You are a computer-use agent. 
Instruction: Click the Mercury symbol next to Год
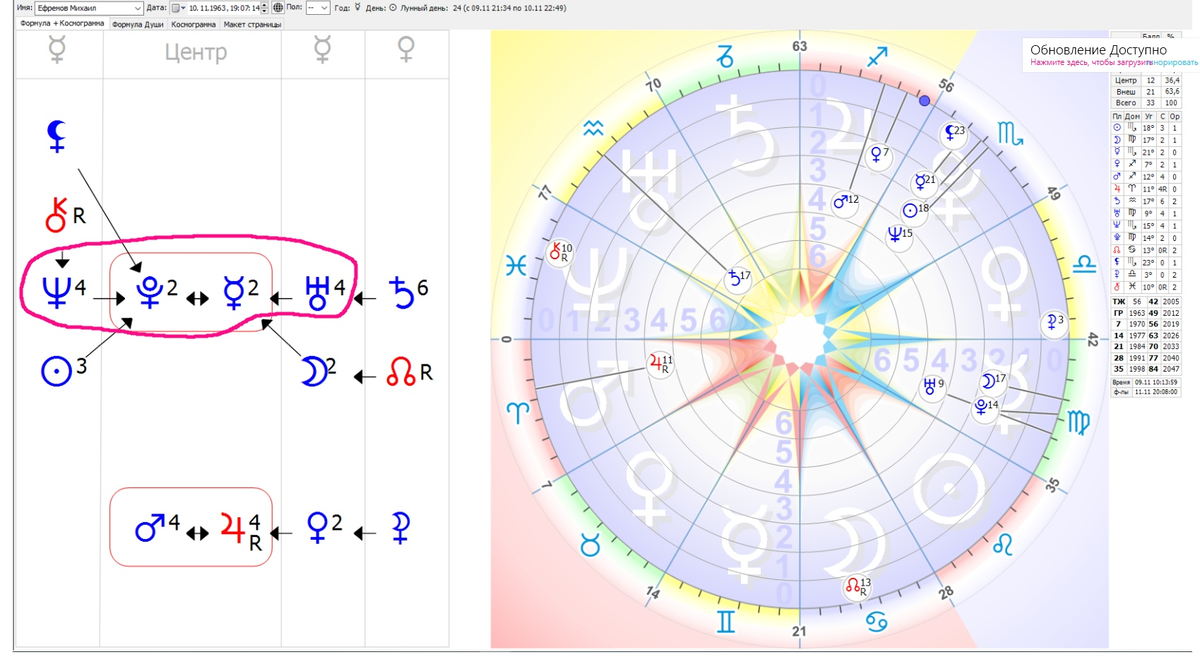(x=357, y=7)
